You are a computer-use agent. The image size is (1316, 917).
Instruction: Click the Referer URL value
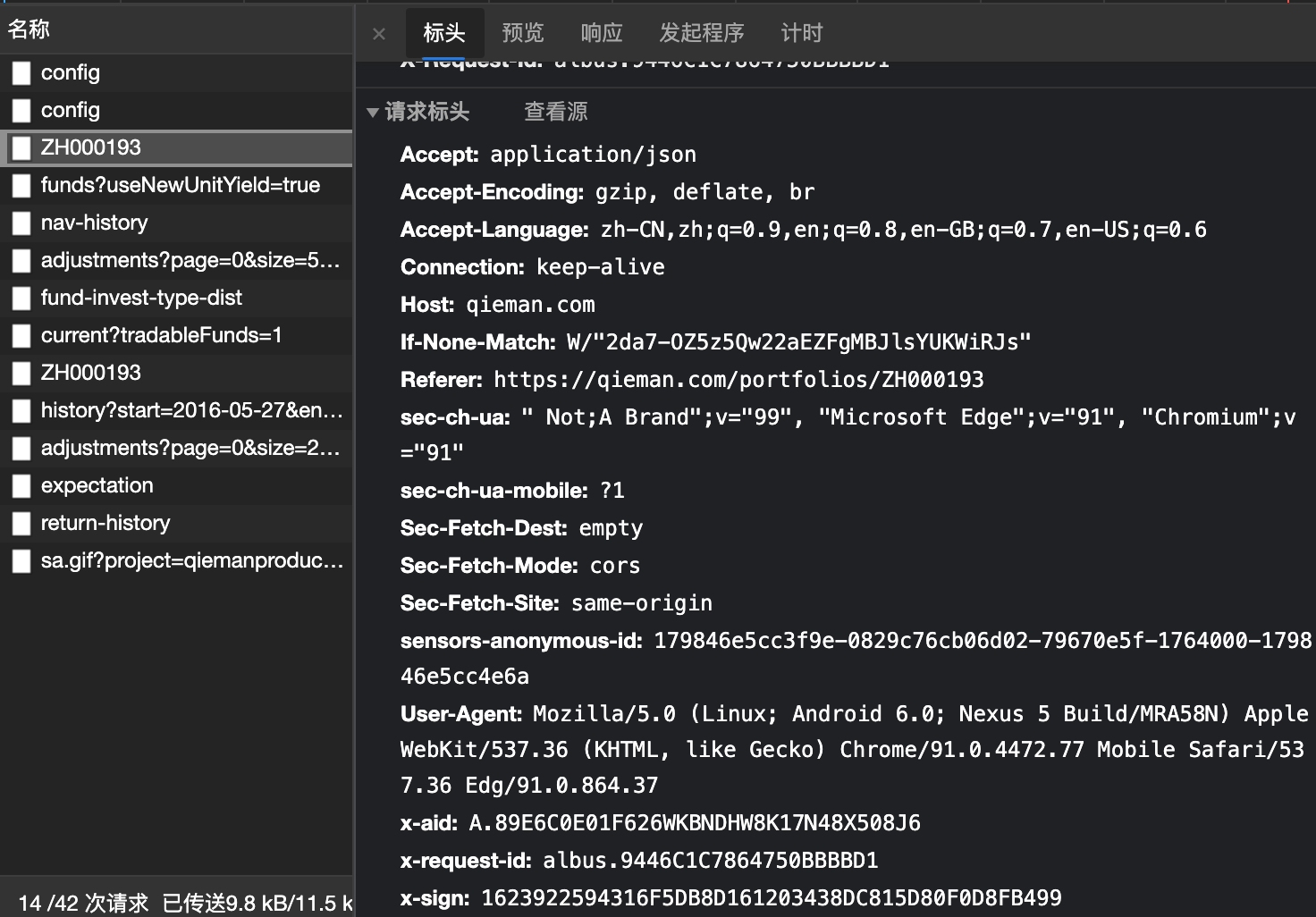(x=738, y=380)
